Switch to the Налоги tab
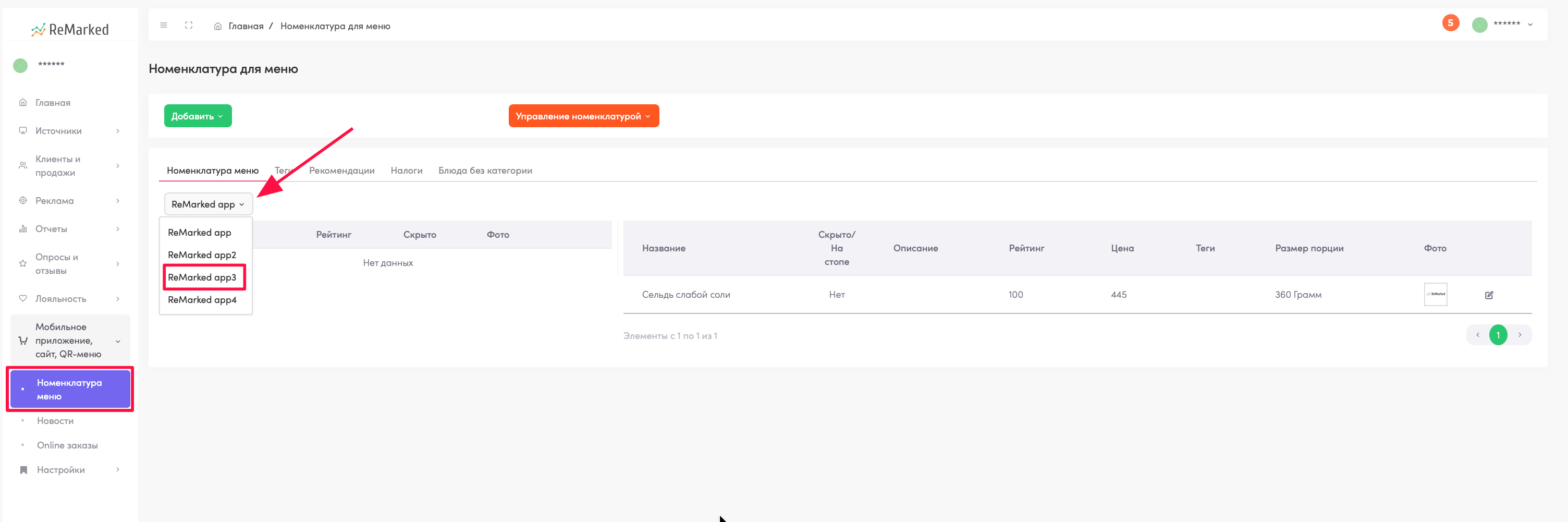The width and height of the screenshot is (1568, 522). pos(407,171)
